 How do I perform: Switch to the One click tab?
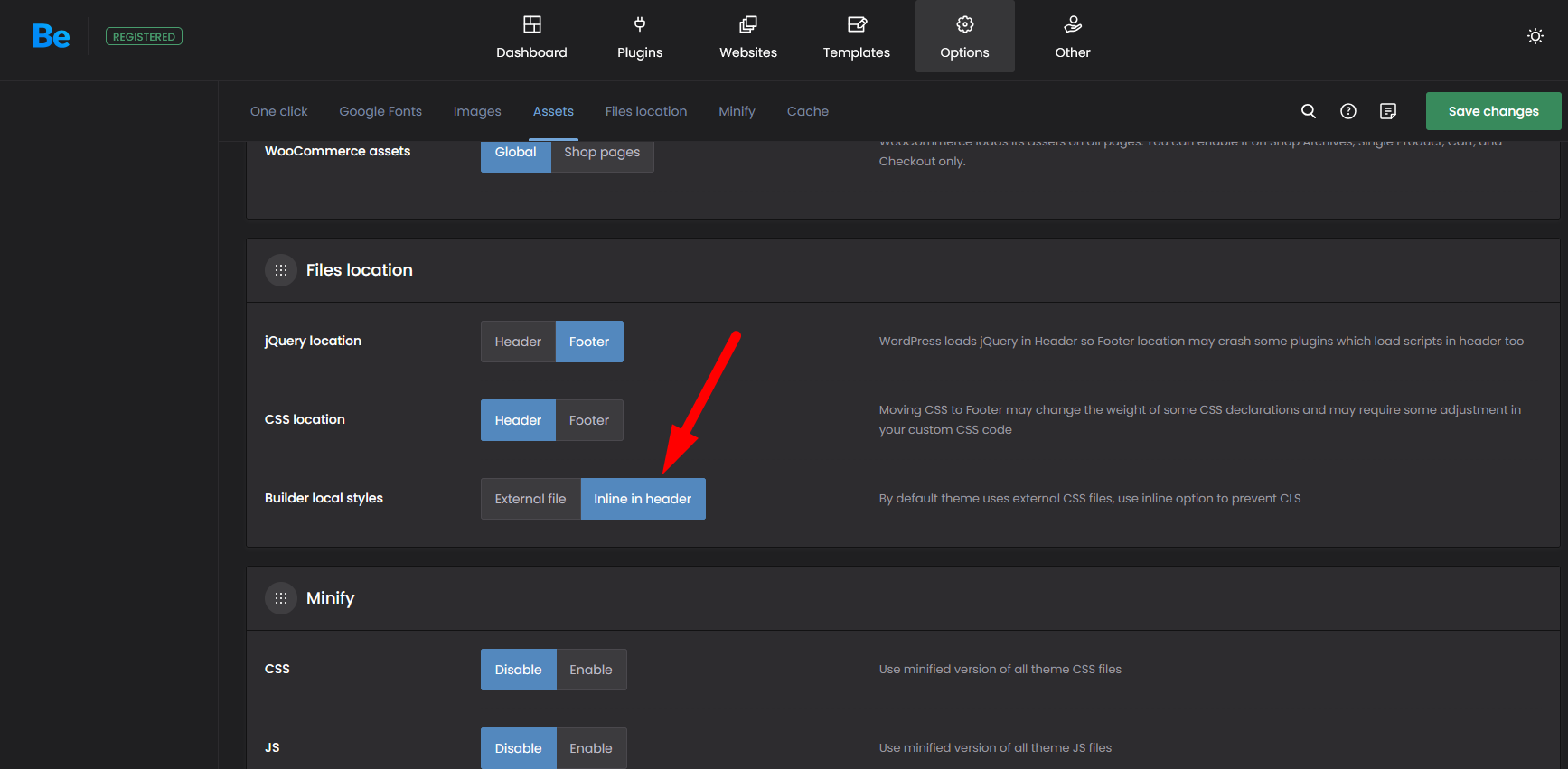click(x=279, y=111)
